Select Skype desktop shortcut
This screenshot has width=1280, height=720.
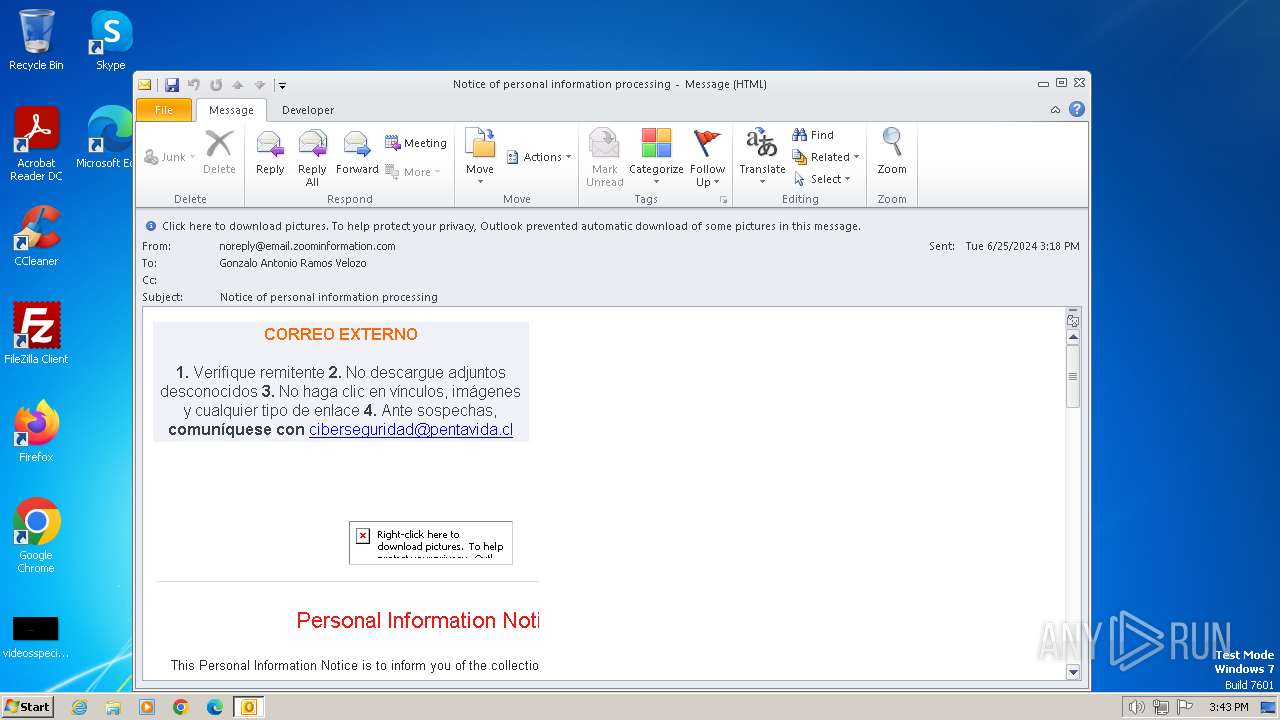pyautogui.click(x=111, y=40)
